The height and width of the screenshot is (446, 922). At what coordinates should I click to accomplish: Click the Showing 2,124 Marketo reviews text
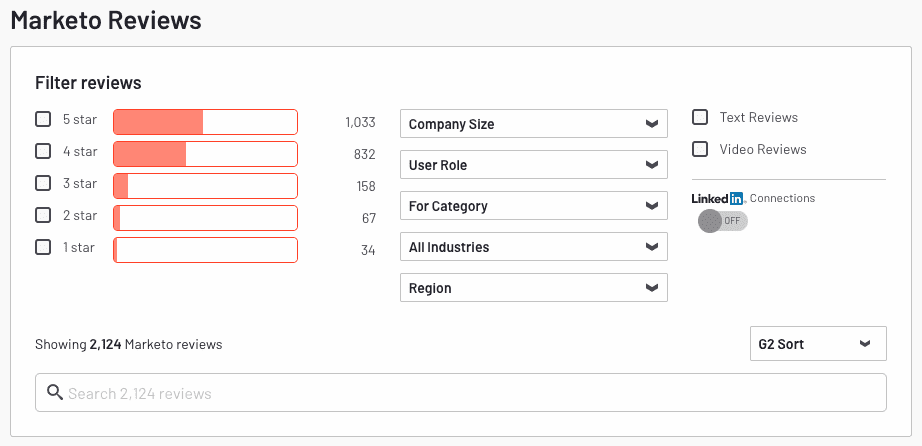point(129,344)
